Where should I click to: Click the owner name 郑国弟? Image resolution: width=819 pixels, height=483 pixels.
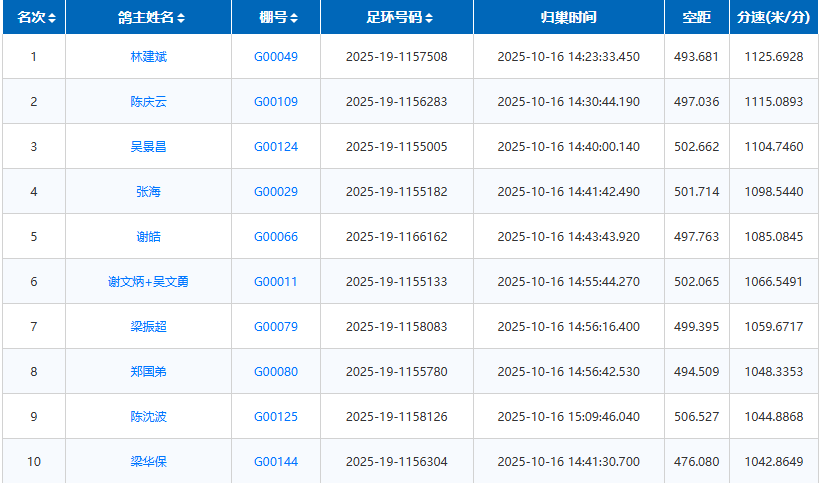pos(148,372)
